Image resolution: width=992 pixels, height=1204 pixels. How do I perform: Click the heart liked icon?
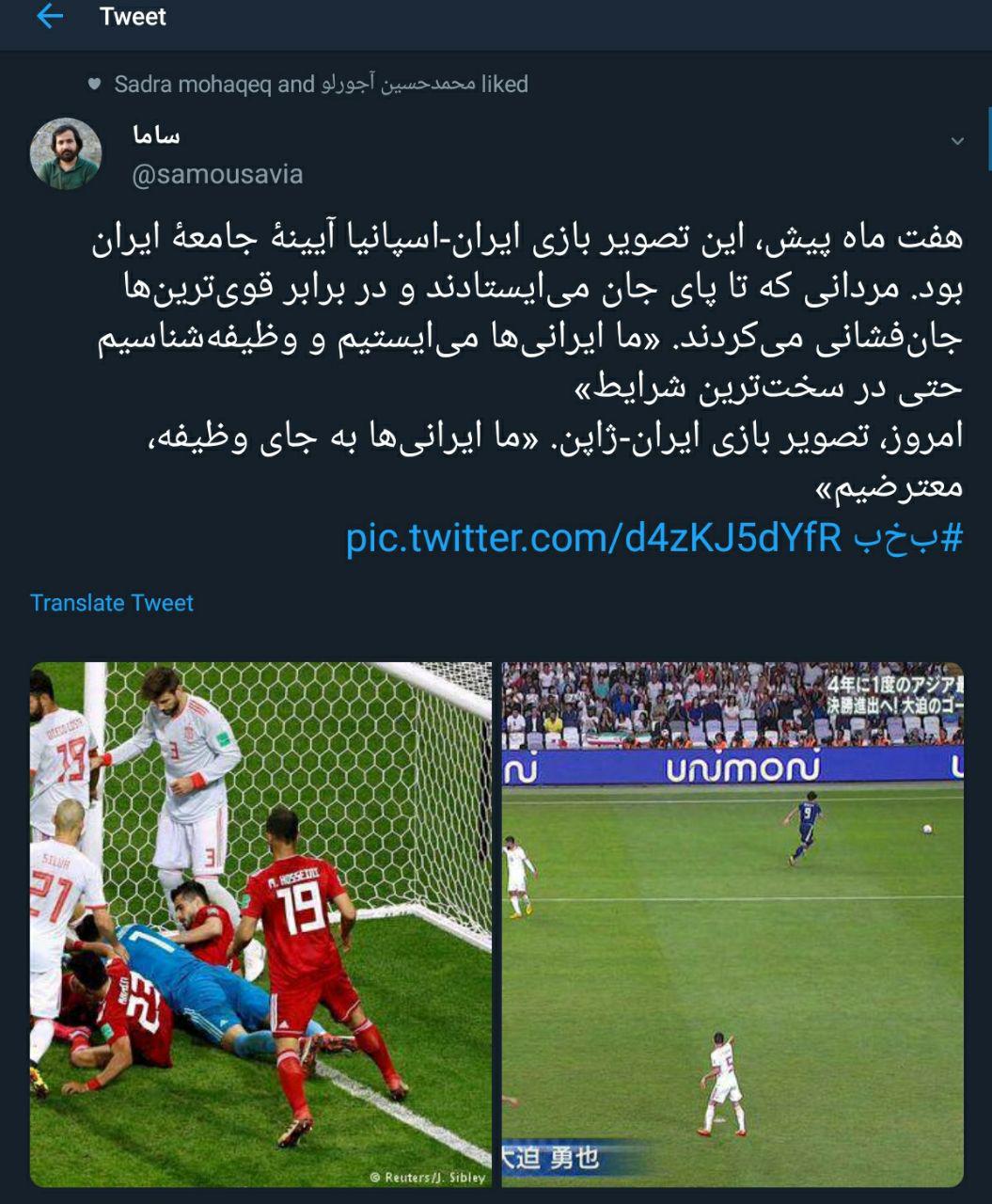coord(94,84)
